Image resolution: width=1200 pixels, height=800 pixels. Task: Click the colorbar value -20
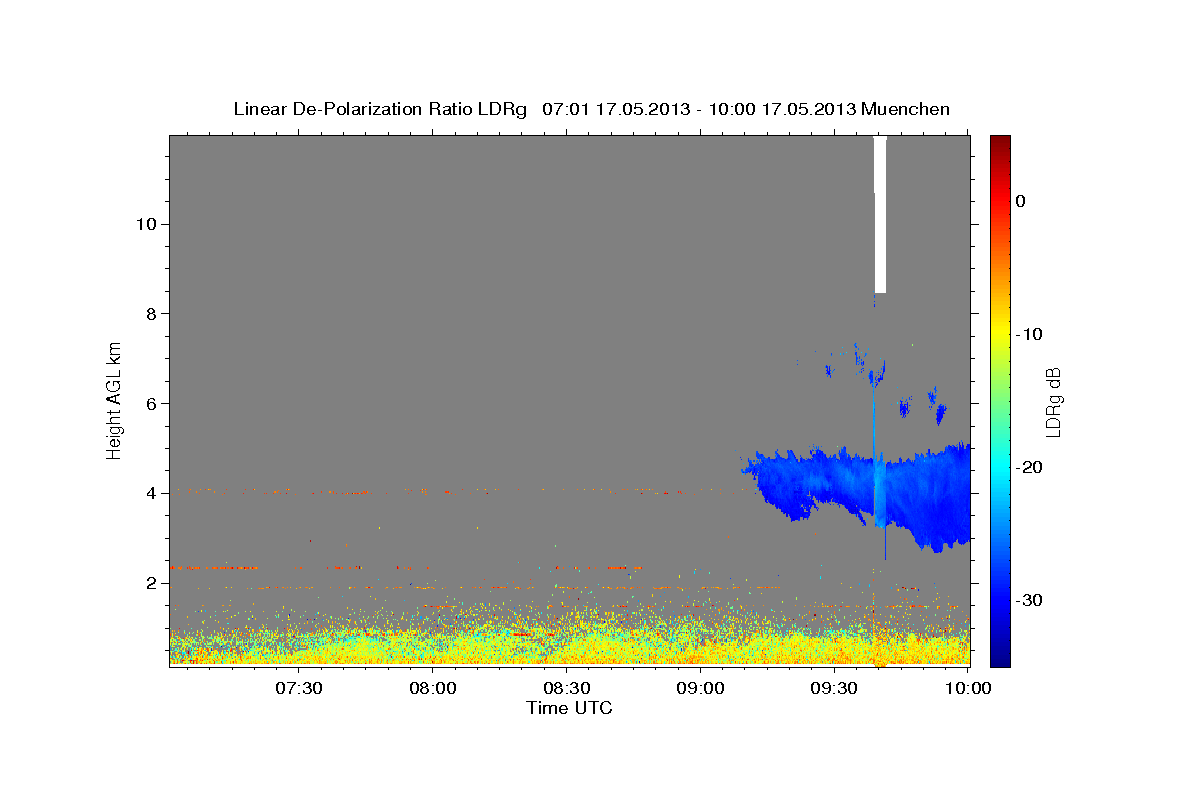click(x=1029, y=467)
